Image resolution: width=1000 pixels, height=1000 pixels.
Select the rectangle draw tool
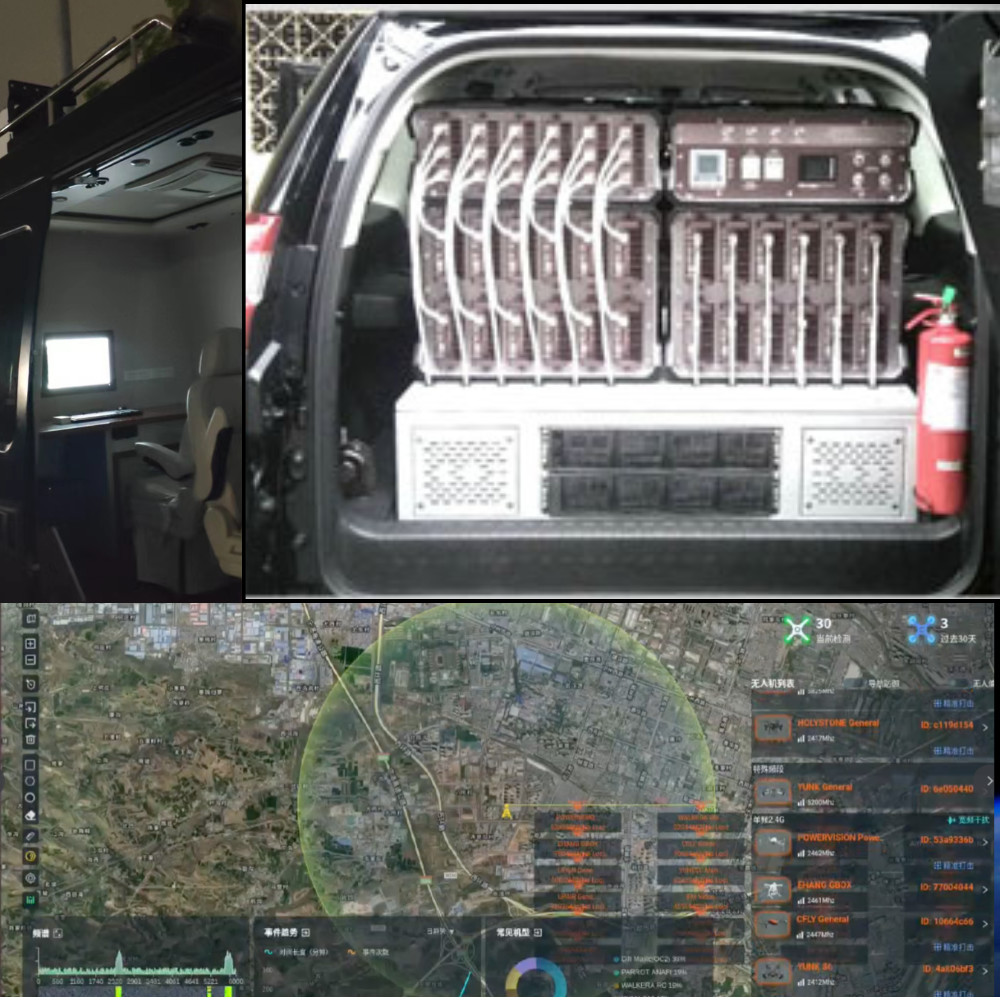click(30, 765)
